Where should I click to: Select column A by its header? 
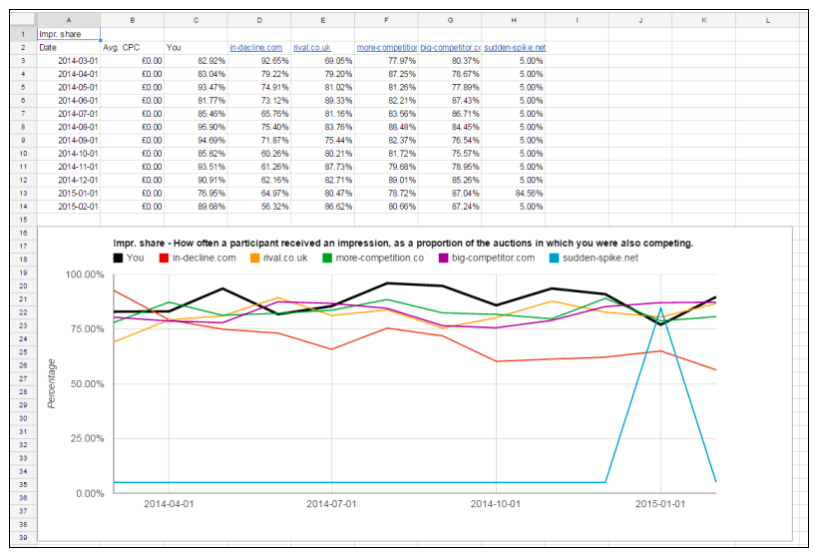coord(68,20)
